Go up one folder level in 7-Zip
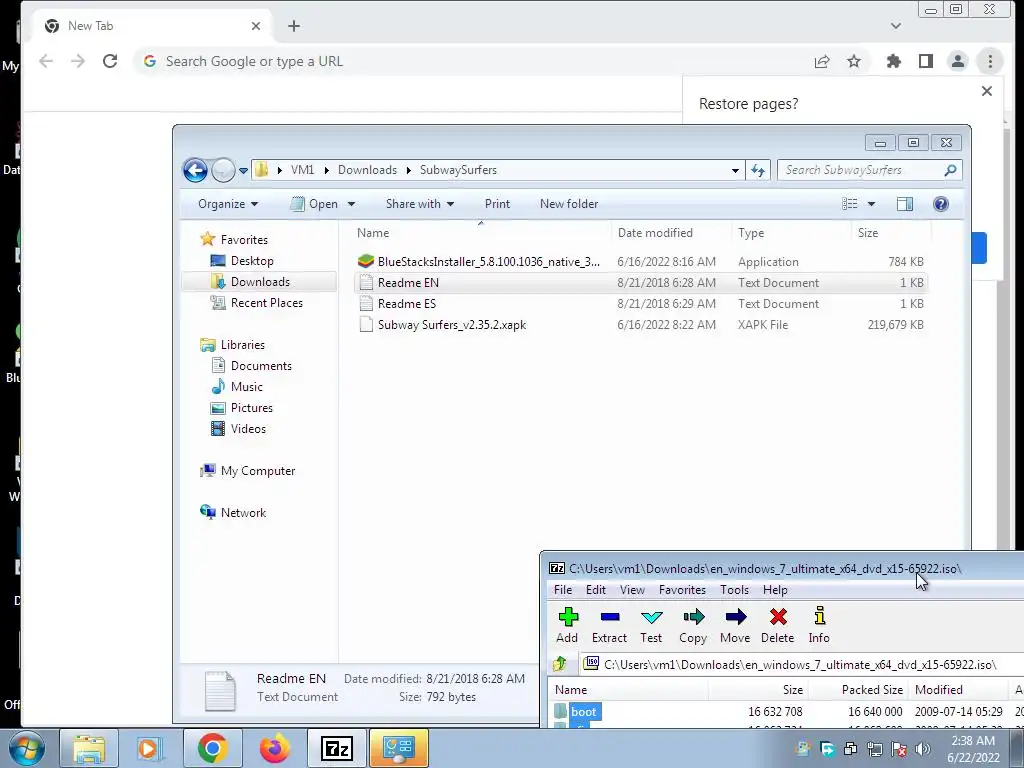This screenshot has width=1024, height=768. click(x=560, y=664)
